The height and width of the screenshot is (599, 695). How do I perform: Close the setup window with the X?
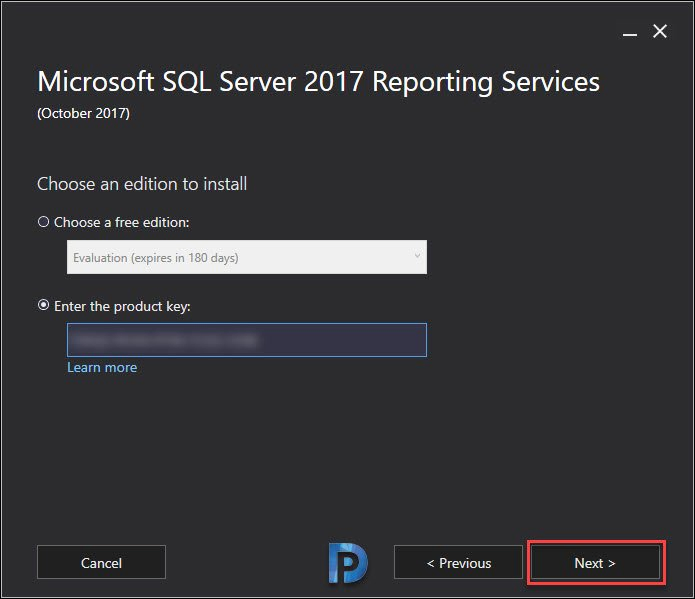(660, 31)
